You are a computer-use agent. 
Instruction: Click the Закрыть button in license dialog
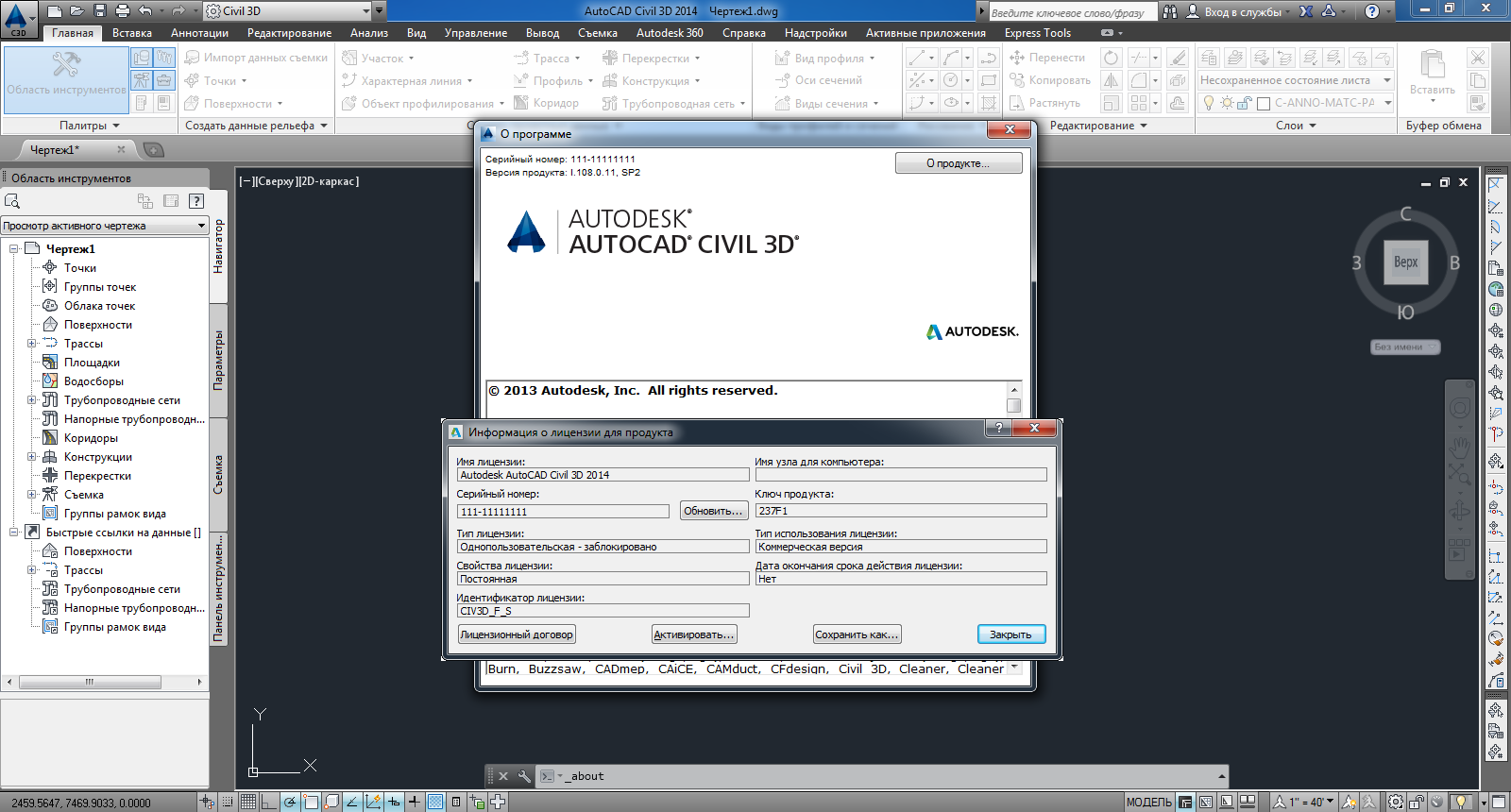pos(1010,634)
